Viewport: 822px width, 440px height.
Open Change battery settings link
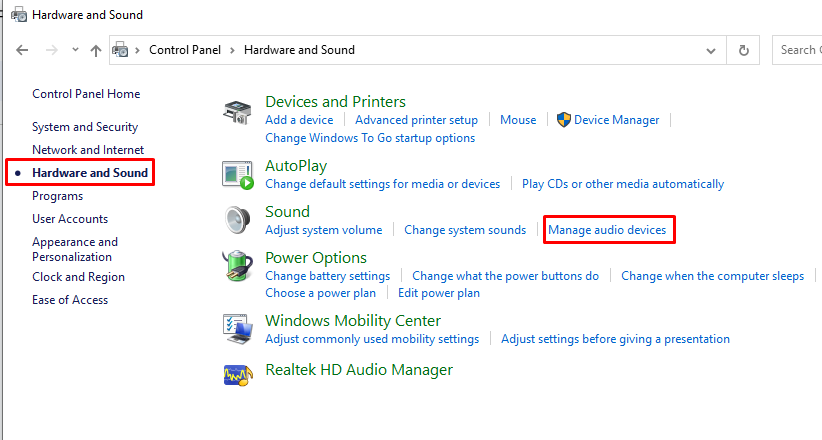pos(327,276)
